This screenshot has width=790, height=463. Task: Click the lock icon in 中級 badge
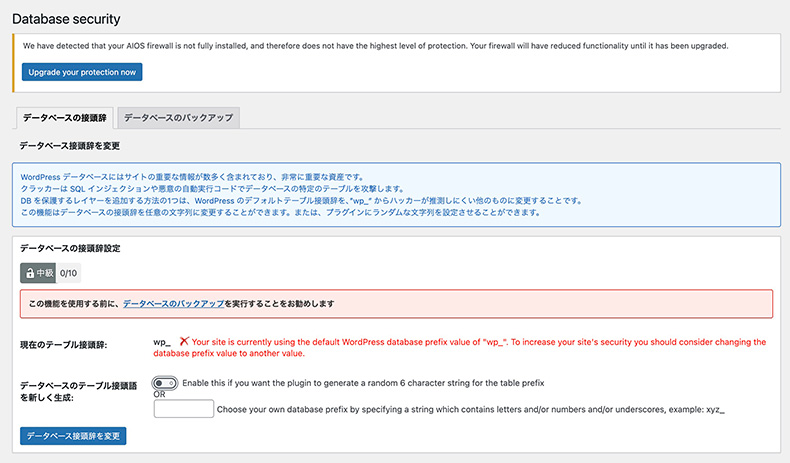click(x=30, y=272)
